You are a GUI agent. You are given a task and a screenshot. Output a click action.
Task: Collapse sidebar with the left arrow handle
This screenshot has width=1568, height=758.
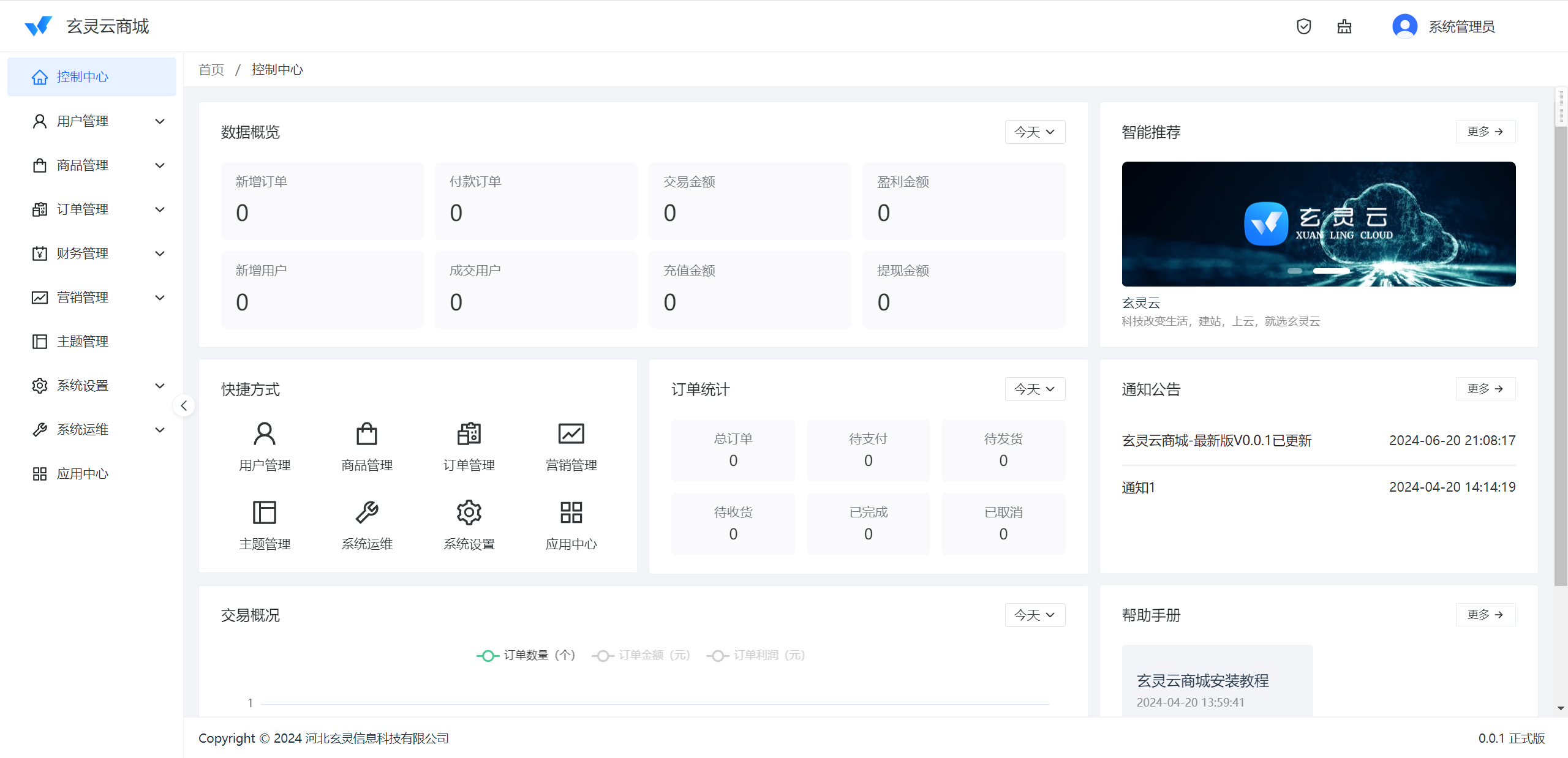184,405
